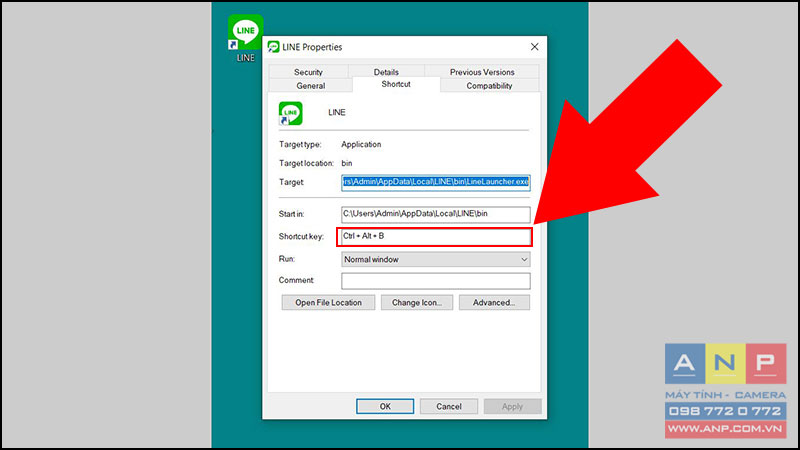Click the Application target type text
The image size is (800, 450).
click(361, 144)
